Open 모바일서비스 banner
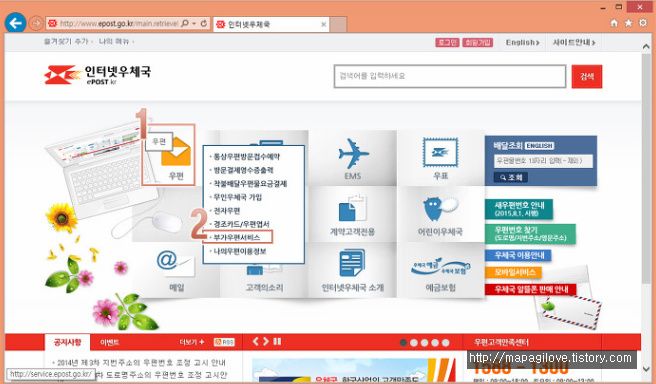The width and height of the screenshot is (656, 384). click(x=513, y=272)
